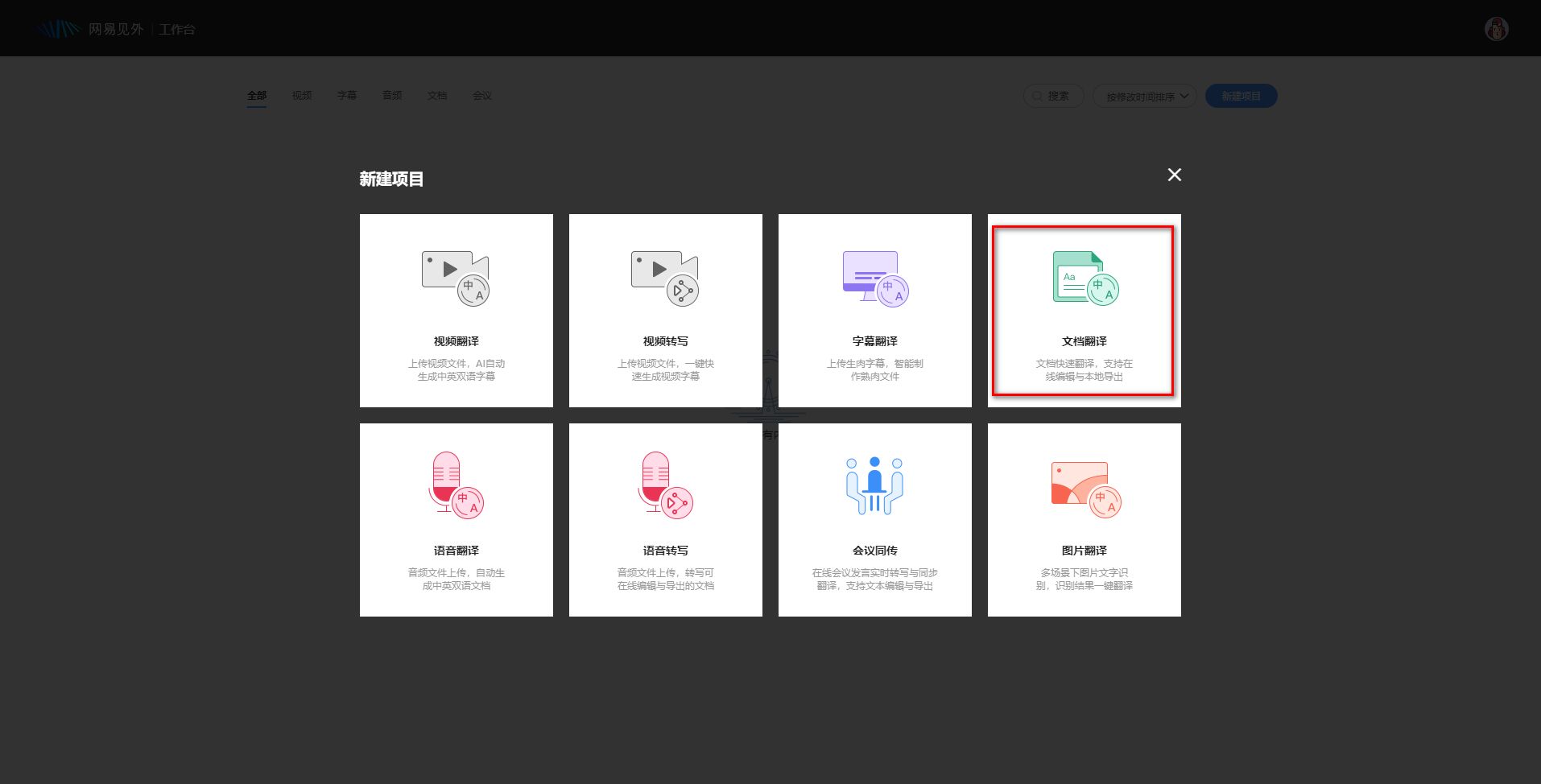This screenshot has width=1541, height=784.
Task: Click the 图片翻译 picture icon
Action: click(1085, 489)
